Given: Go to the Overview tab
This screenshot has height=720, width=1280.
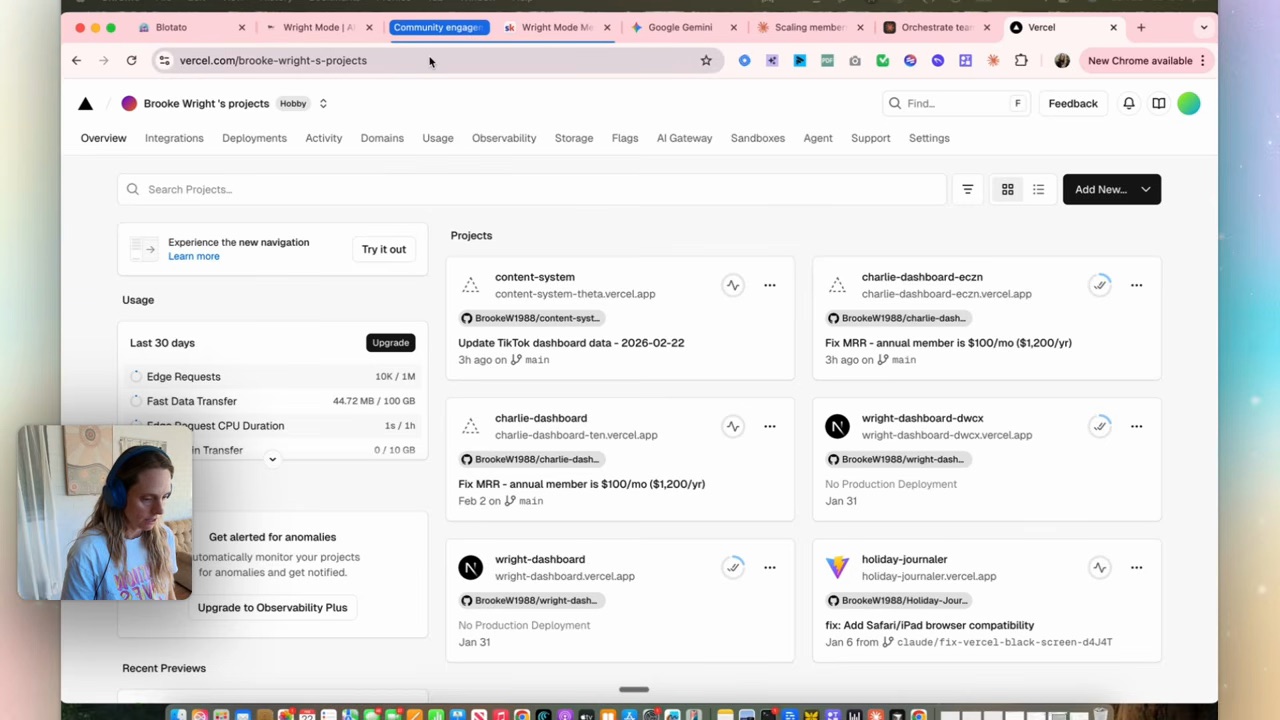Looking at the screenshot, I should pyautogui.click(x=104, y=138).
